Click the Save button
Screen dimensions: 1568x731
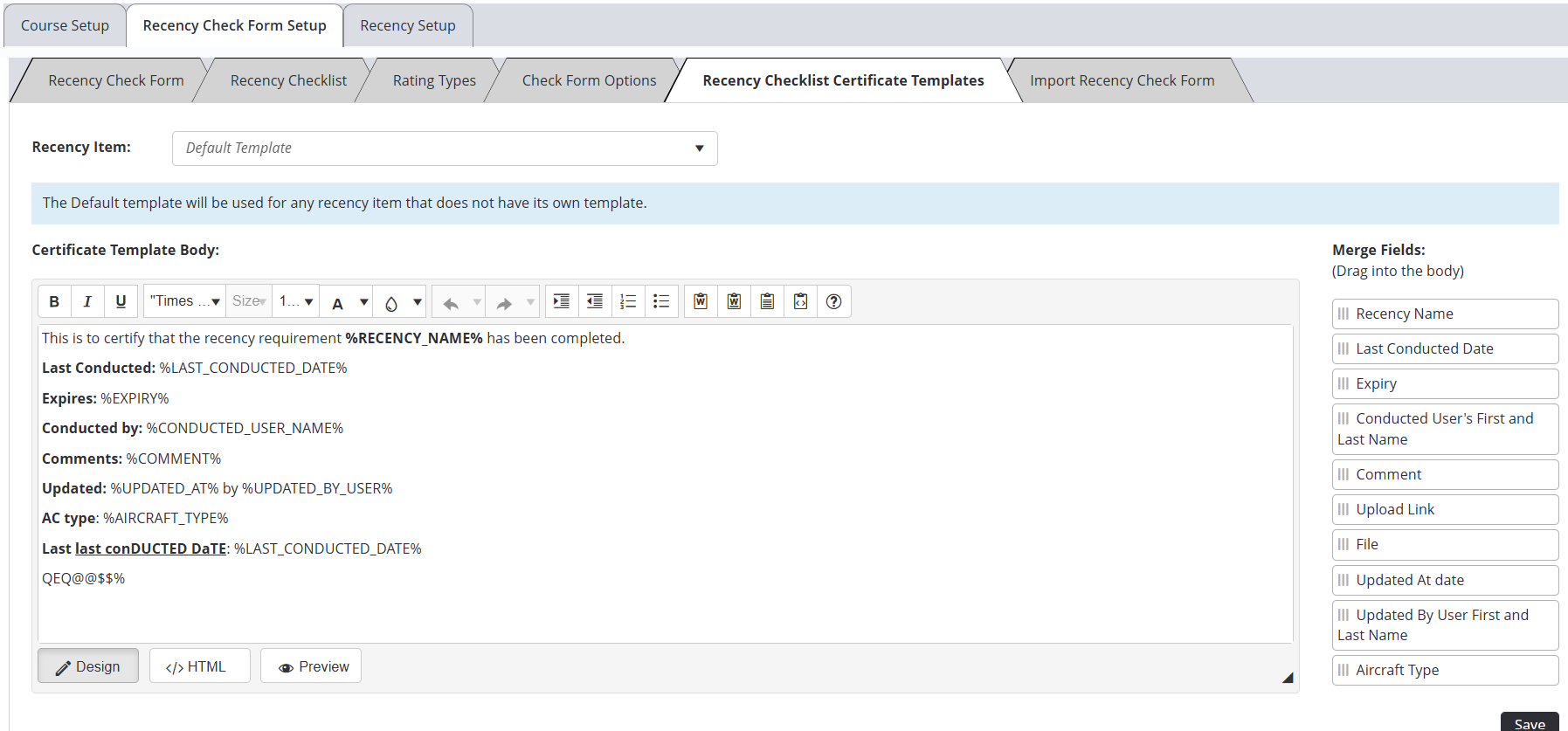1529,723
